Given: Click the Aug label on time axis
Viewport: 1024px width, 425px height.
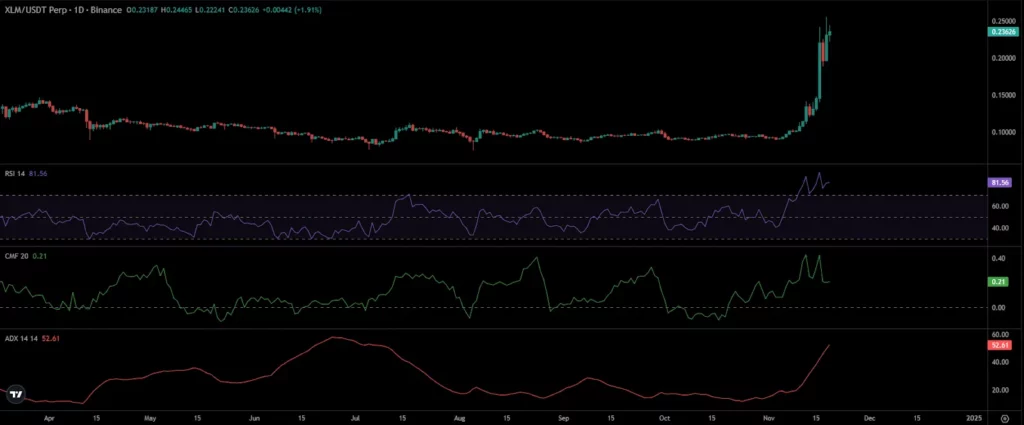Looking at the screenshot, I should 460,417.
